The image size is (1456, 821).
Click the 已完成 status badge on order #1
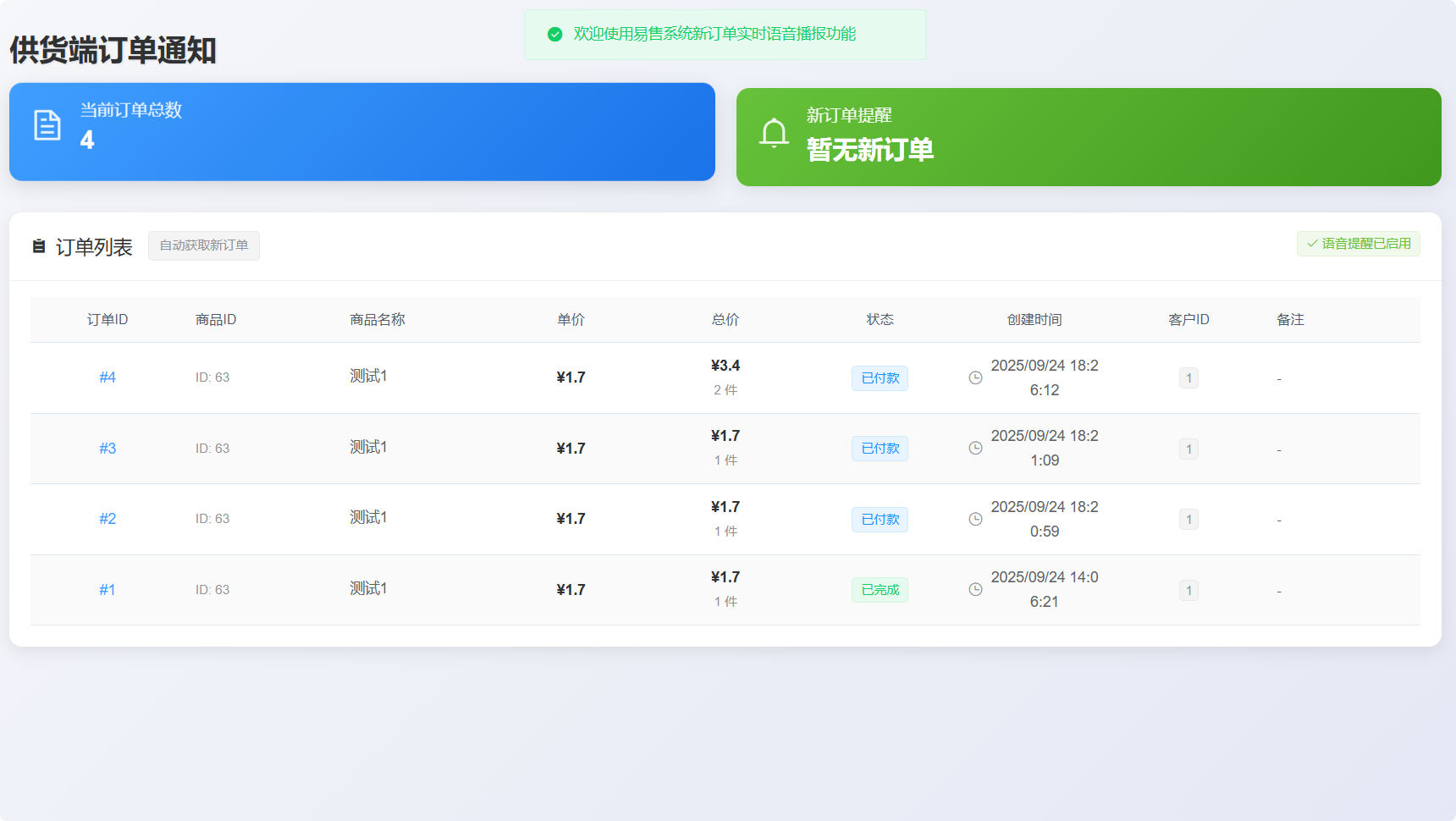click(x=880, y=590)
